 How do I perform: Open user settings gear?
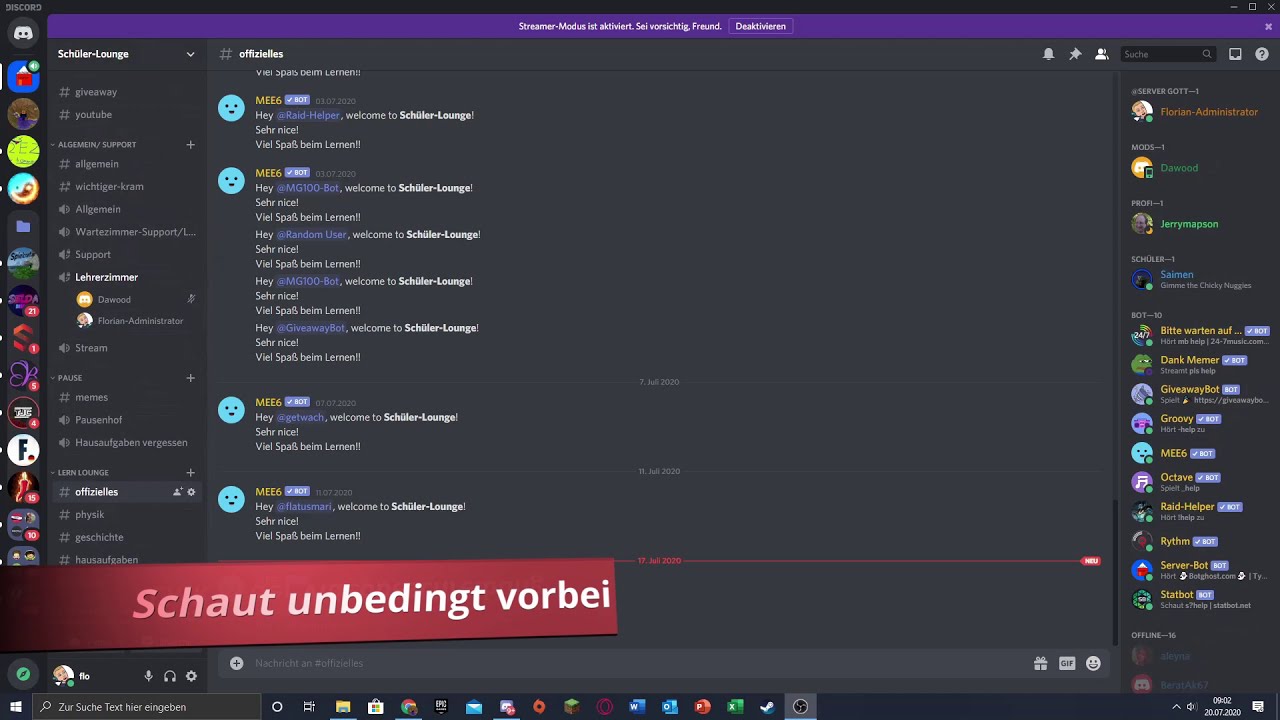point(191,676)
